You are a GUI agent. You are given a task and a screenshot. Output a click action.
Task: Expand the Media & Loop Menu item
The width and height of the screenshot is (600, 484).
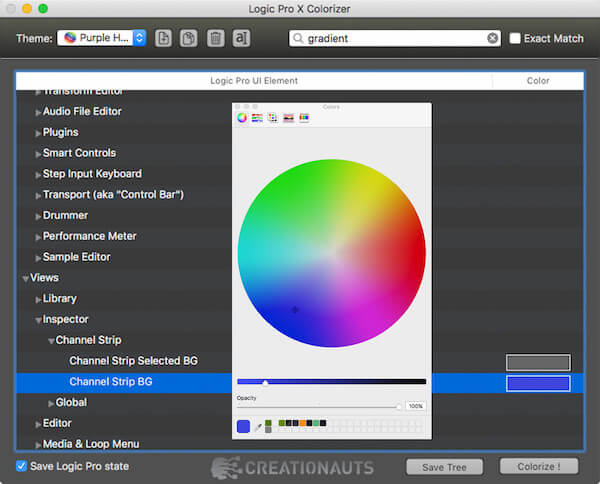pyautogui.click(x=38, y=445)
